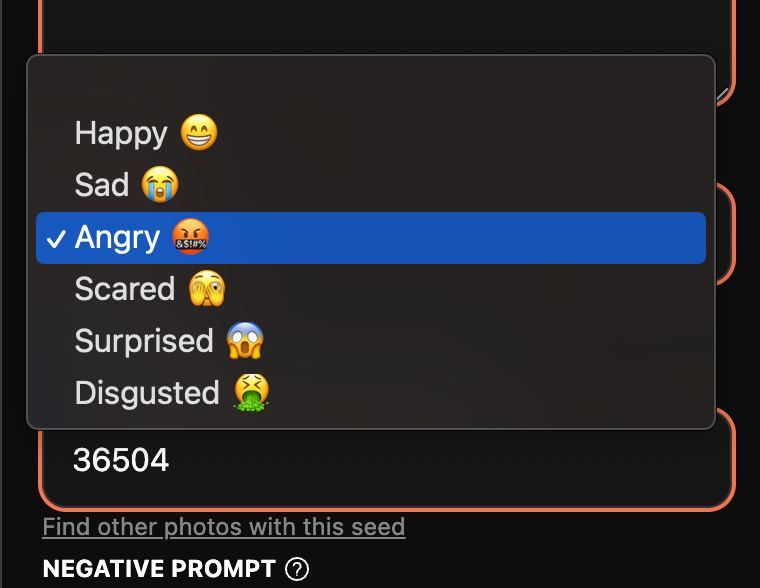Open the Negative Prompt help icon
This screenshot has height=588, width=760.
pos(297,569)
